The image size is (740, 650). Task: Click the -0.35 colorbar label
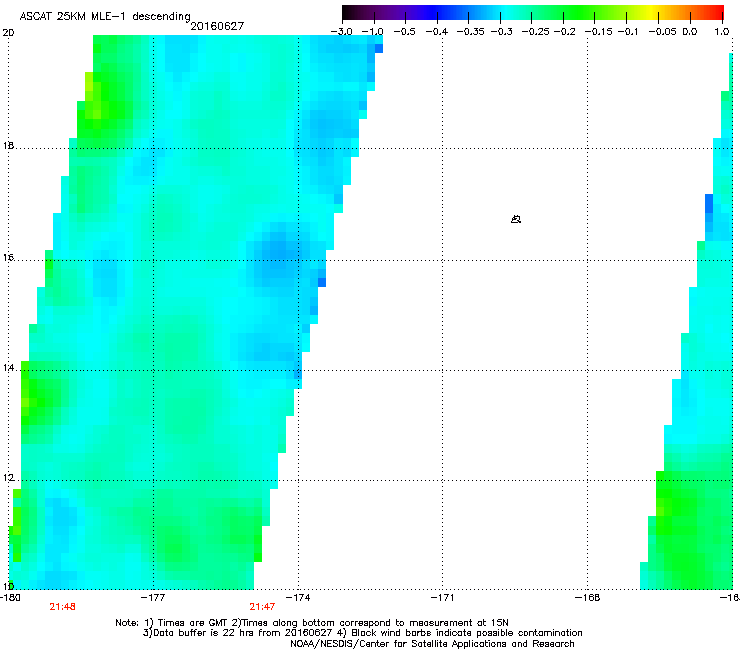pyautogui.click(x=470, y=32)
